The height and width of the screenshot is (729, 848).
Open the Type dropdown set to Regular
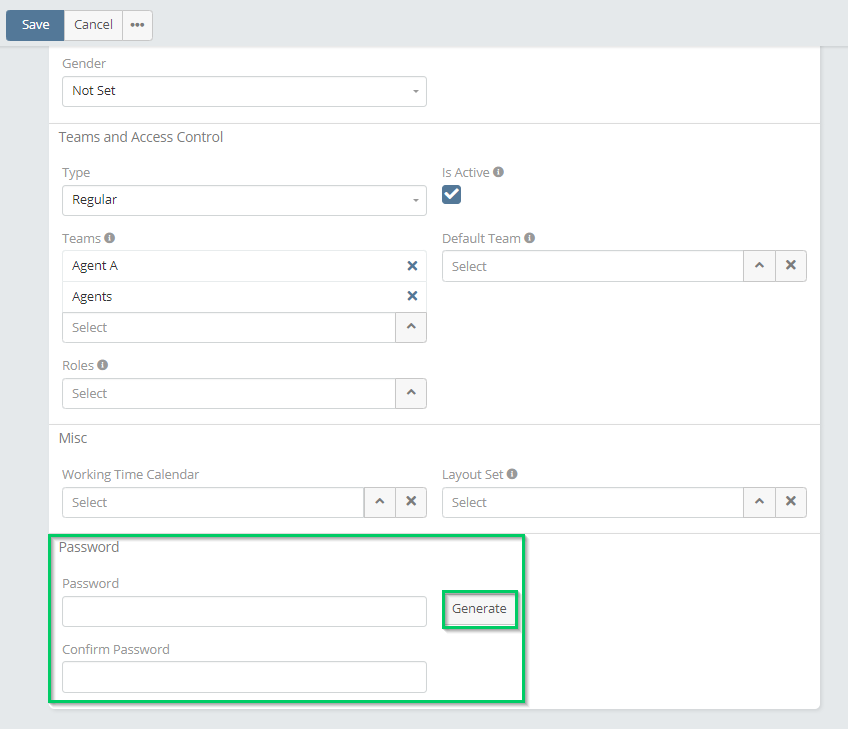tap(244, 200)
